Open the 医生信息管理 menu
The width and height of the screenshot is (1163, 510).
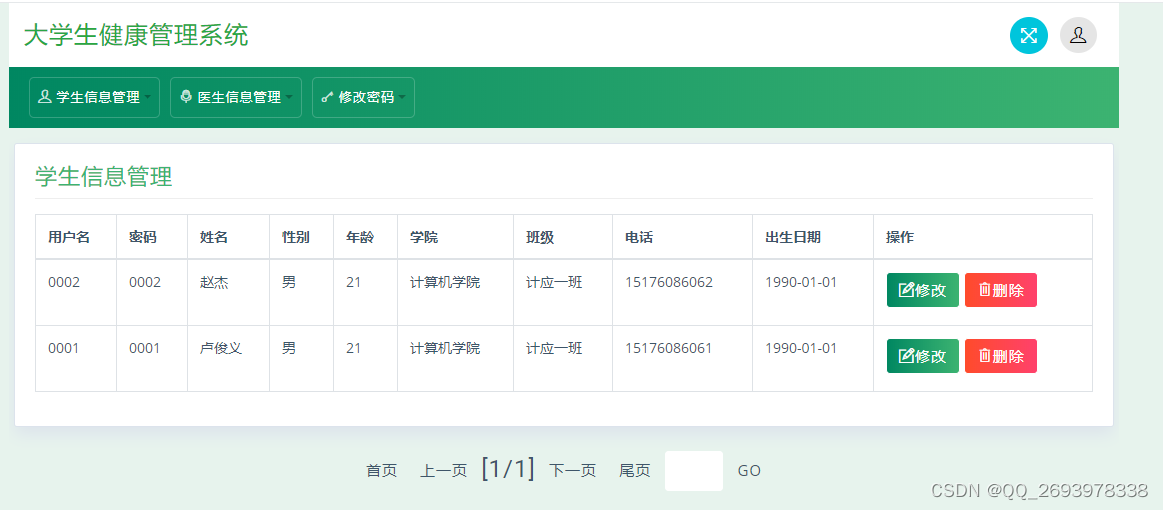point(236,97)
